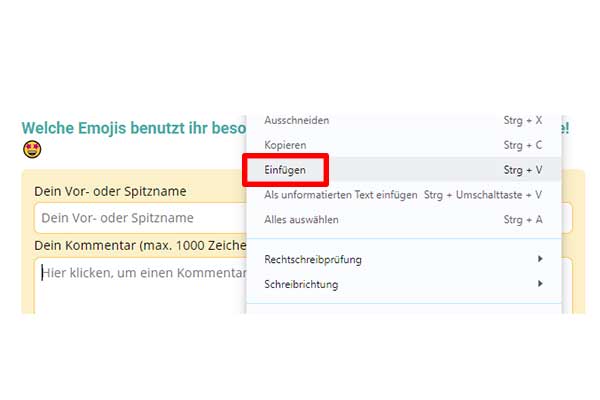Viewport: 600px width, 400px height.
Task: Select Kopieren in the context menu
Action: point(285,145)
